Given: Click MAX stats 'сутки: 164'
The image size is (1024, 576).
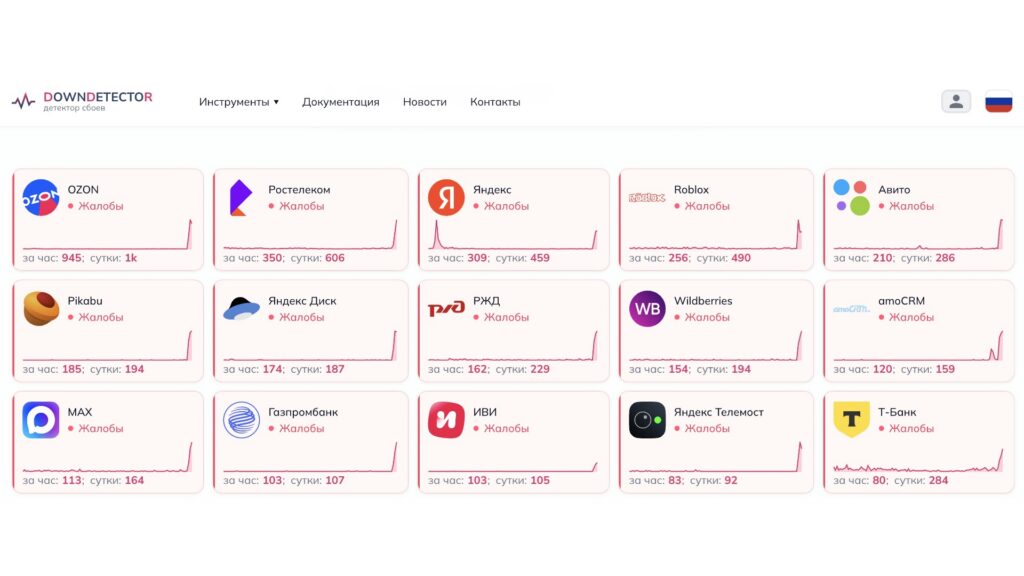Looking at the screenshot, I should coord(117,480).
